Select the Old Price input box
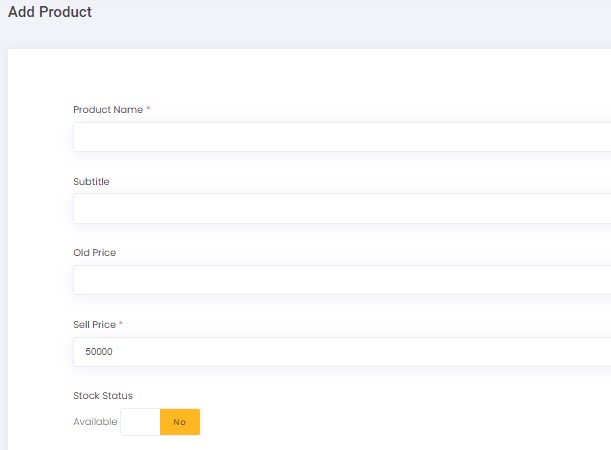The width and height of the screenshot is (611, 450). pyautogui.click(x=342, y=280)
